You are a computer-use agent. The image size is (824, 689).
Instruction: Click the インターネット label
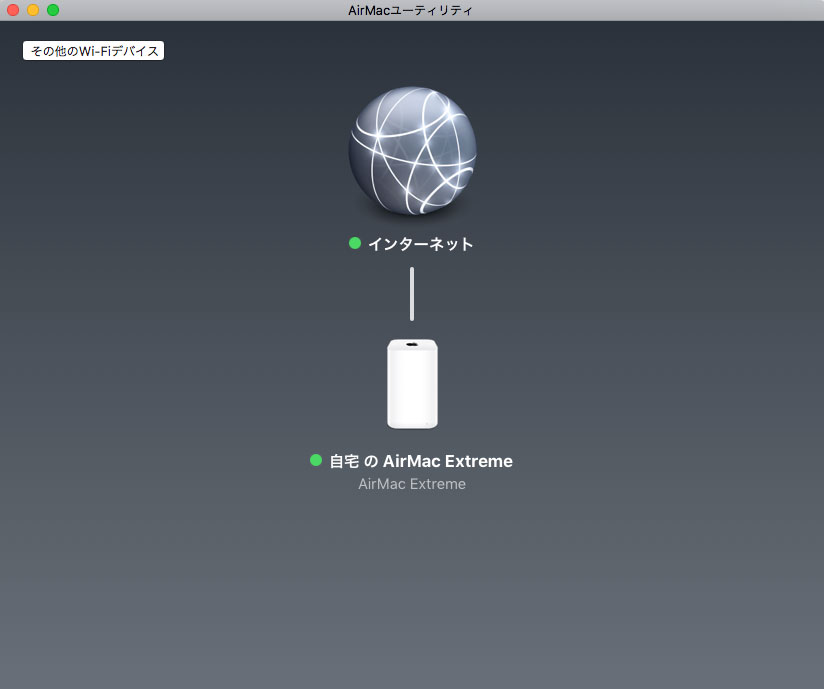click(420, 244)
